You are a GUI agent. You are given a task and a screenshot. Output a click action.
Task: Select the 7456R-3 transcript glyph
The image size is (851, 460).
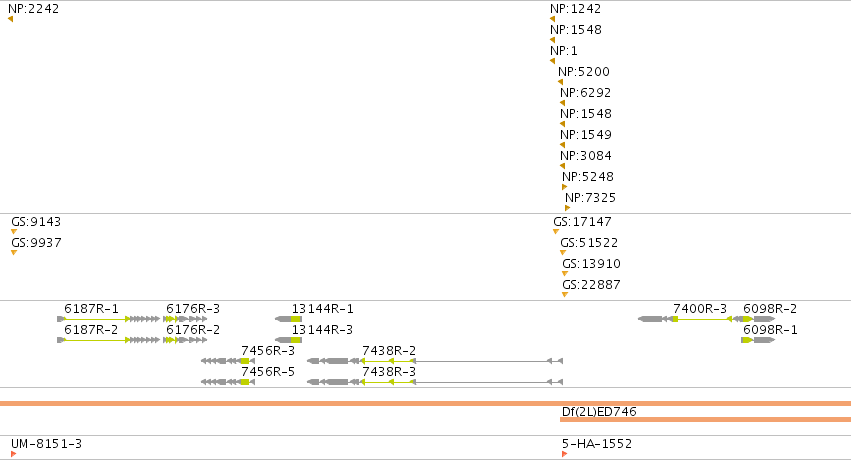coord(228,361)
